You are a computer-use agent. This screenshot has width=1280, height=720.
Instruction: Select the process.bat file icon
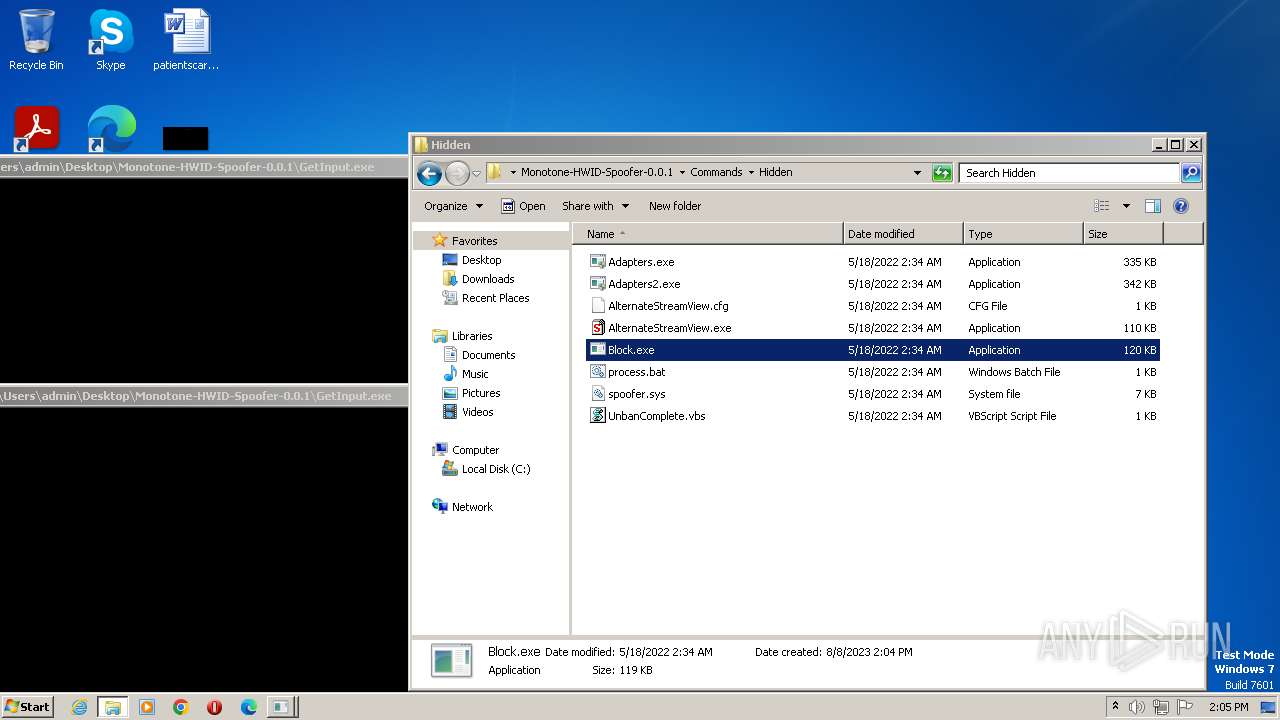tap(598, 372)
